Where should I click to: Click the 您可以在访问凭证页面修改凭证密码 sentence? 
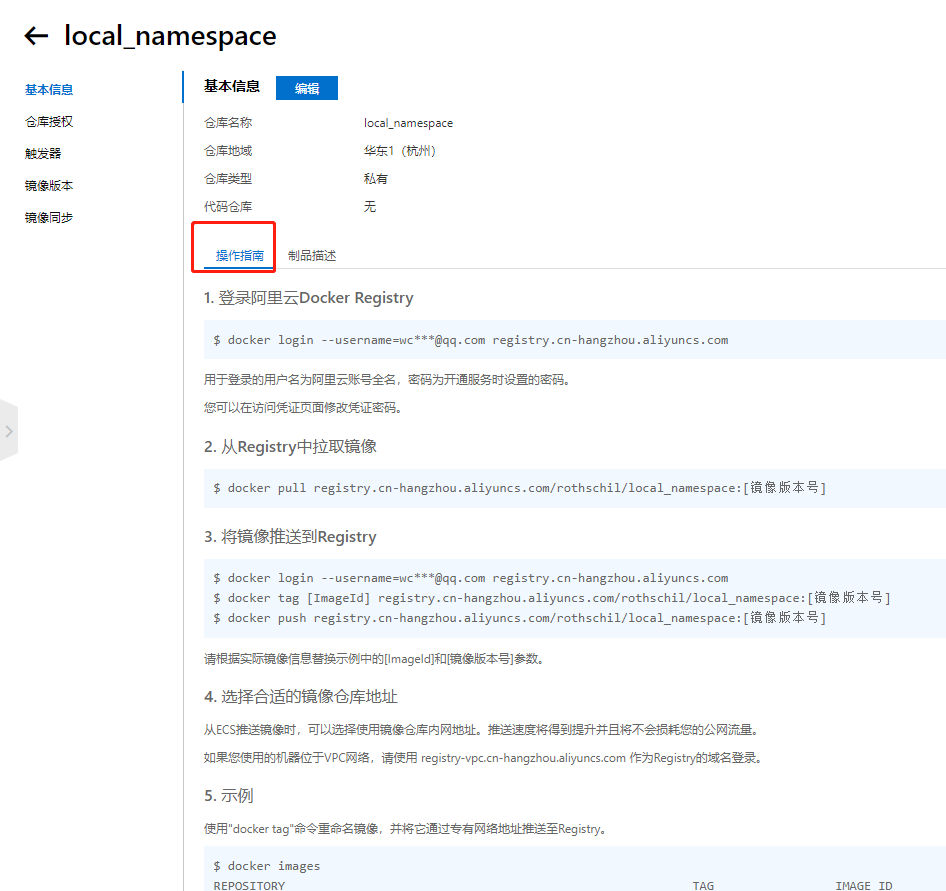point(303,408)
